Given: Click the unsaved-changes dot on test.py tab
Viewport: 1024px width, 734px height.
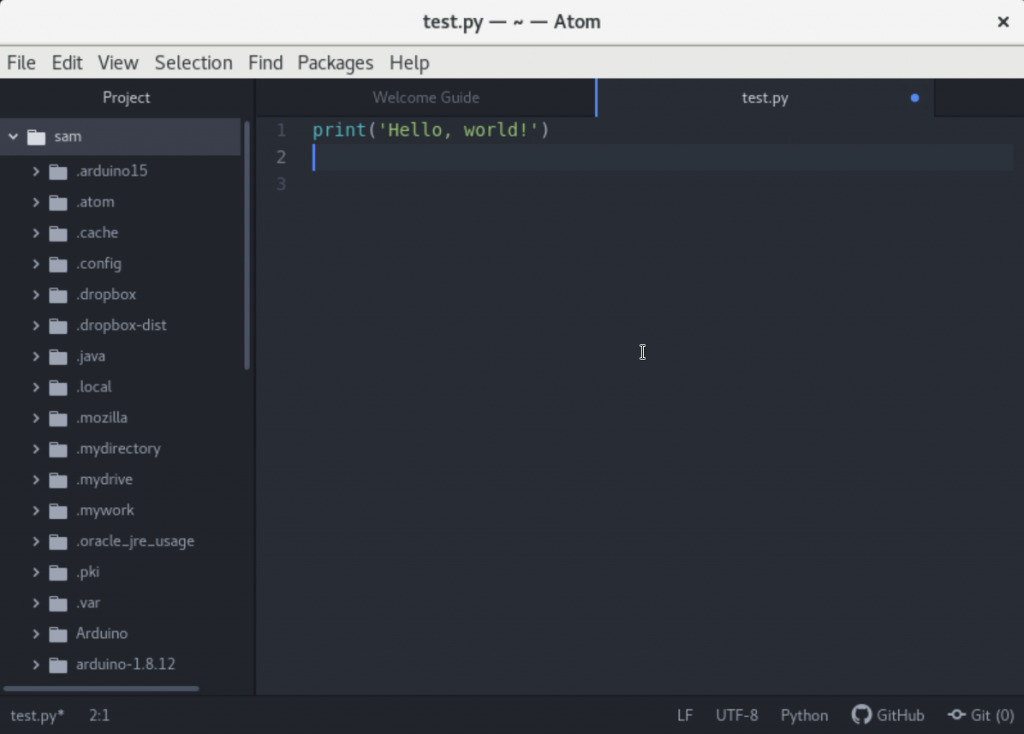Looking at the screenshot, I should 914,98.
